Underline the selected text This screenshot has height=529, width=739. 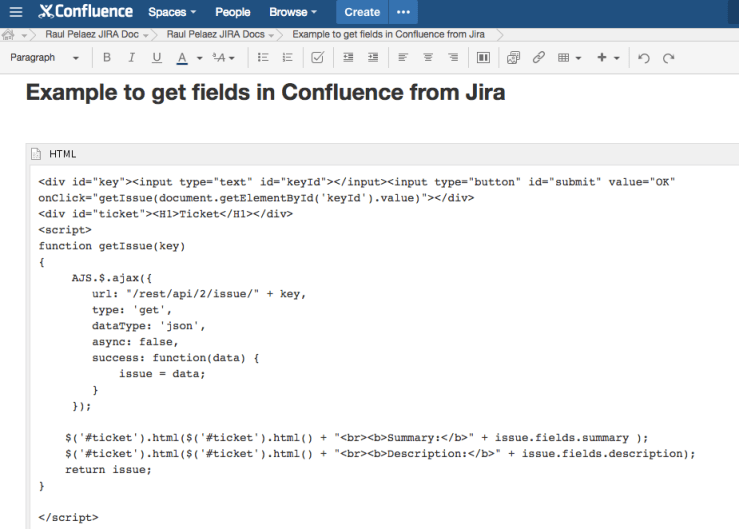[156, 58]
